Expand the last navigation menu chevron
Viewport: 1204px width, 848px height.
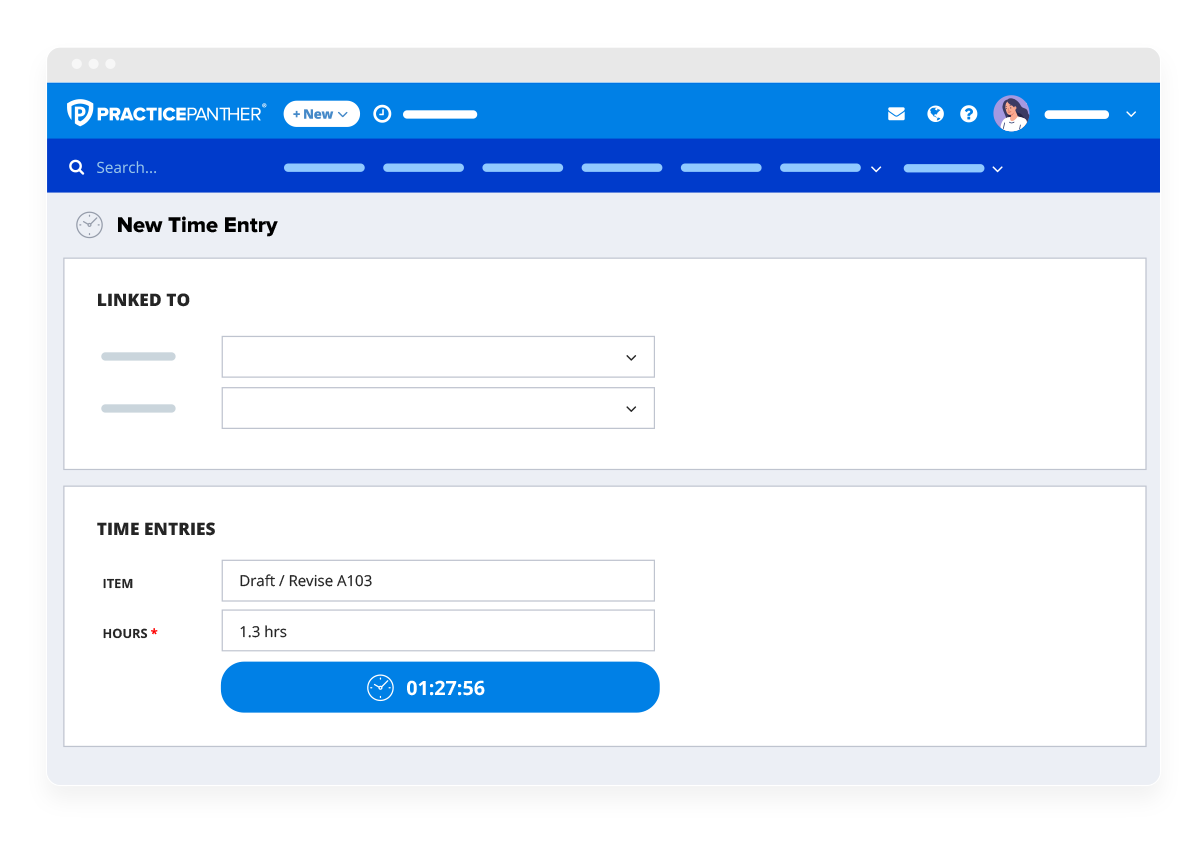[x=997, y=169]
